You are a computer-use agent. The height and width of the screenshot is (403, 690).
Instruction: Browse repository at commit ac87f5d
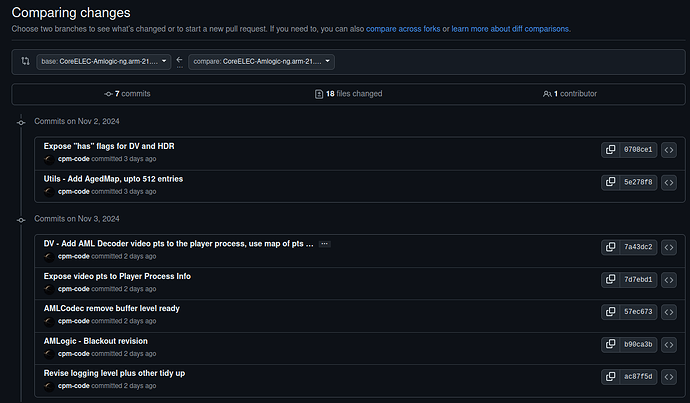click(669, 377)
